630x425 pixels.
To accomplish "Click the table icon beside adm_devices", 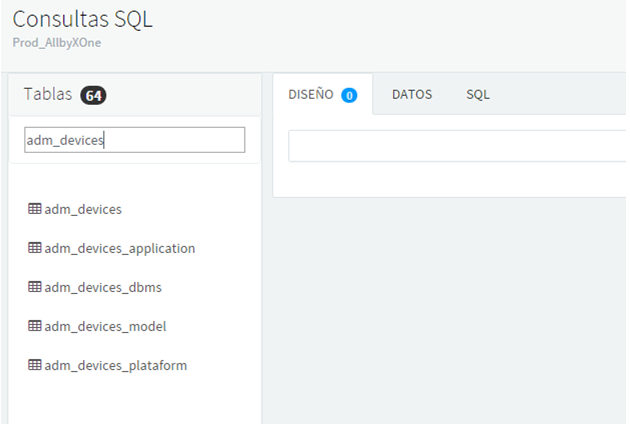I will [35, 209].
